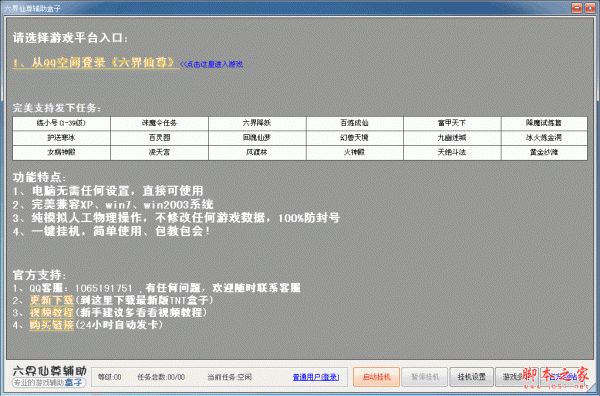Select the 冰火炼金洞 task cell

(544, 138)
